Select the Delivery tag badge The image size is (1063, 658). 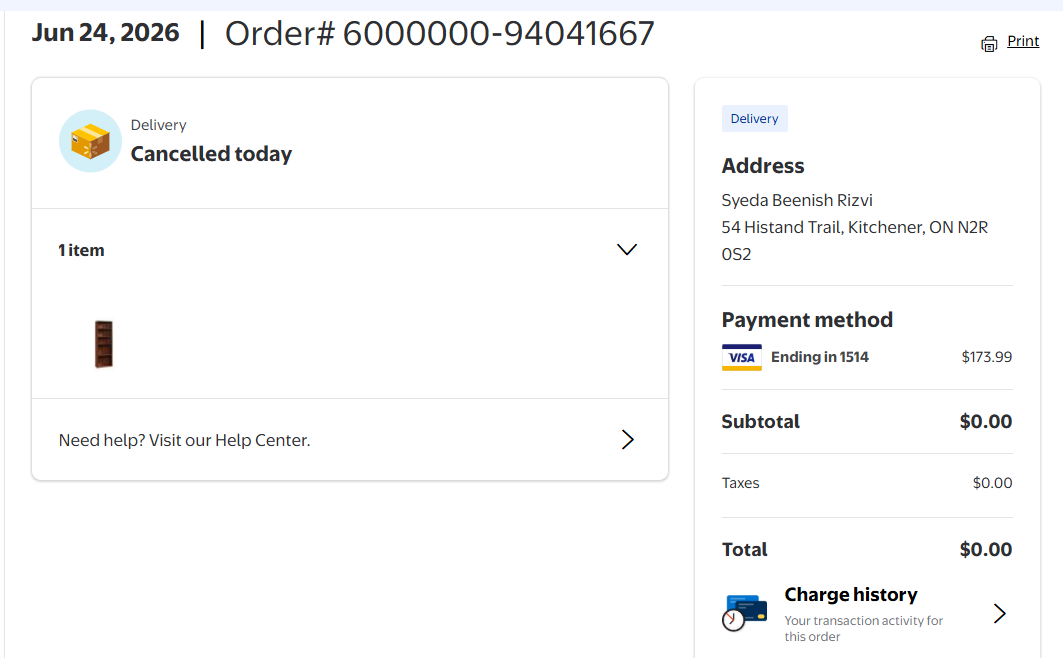[x=755, y=119]
